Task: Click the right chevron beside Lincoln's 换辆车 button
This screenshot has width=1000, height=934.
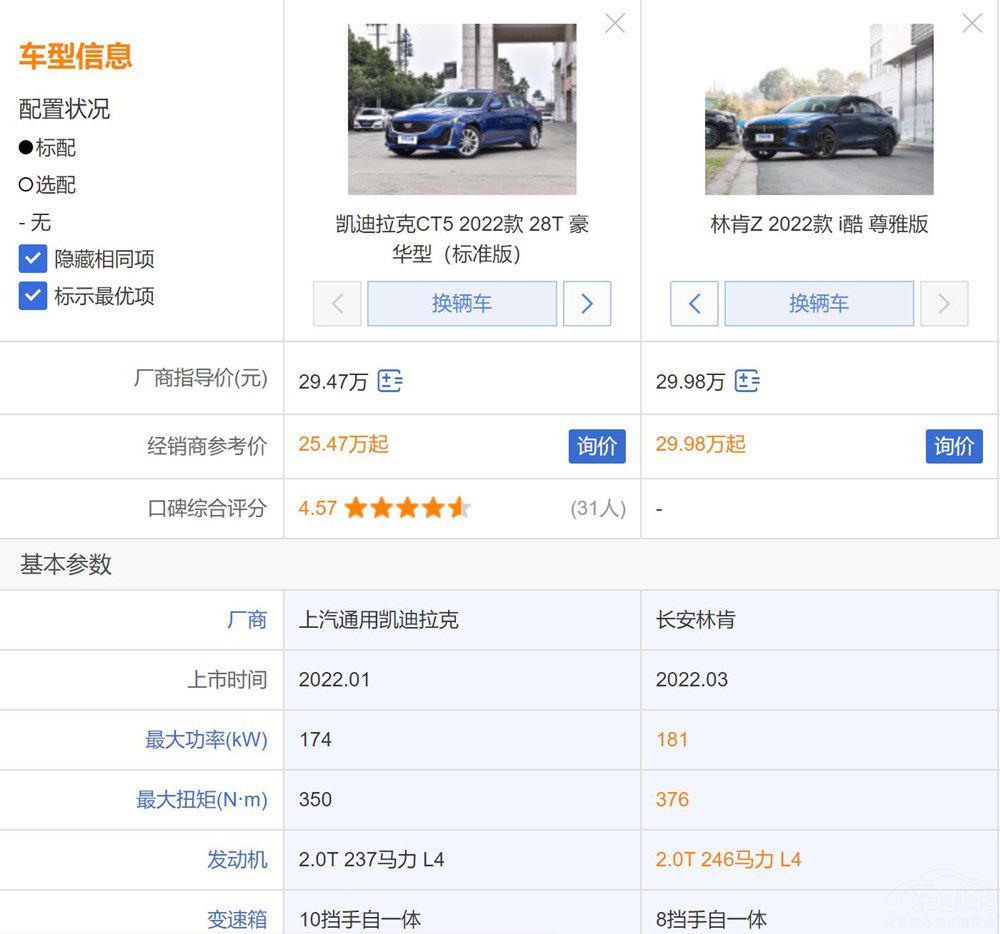Action: point(943,303)
